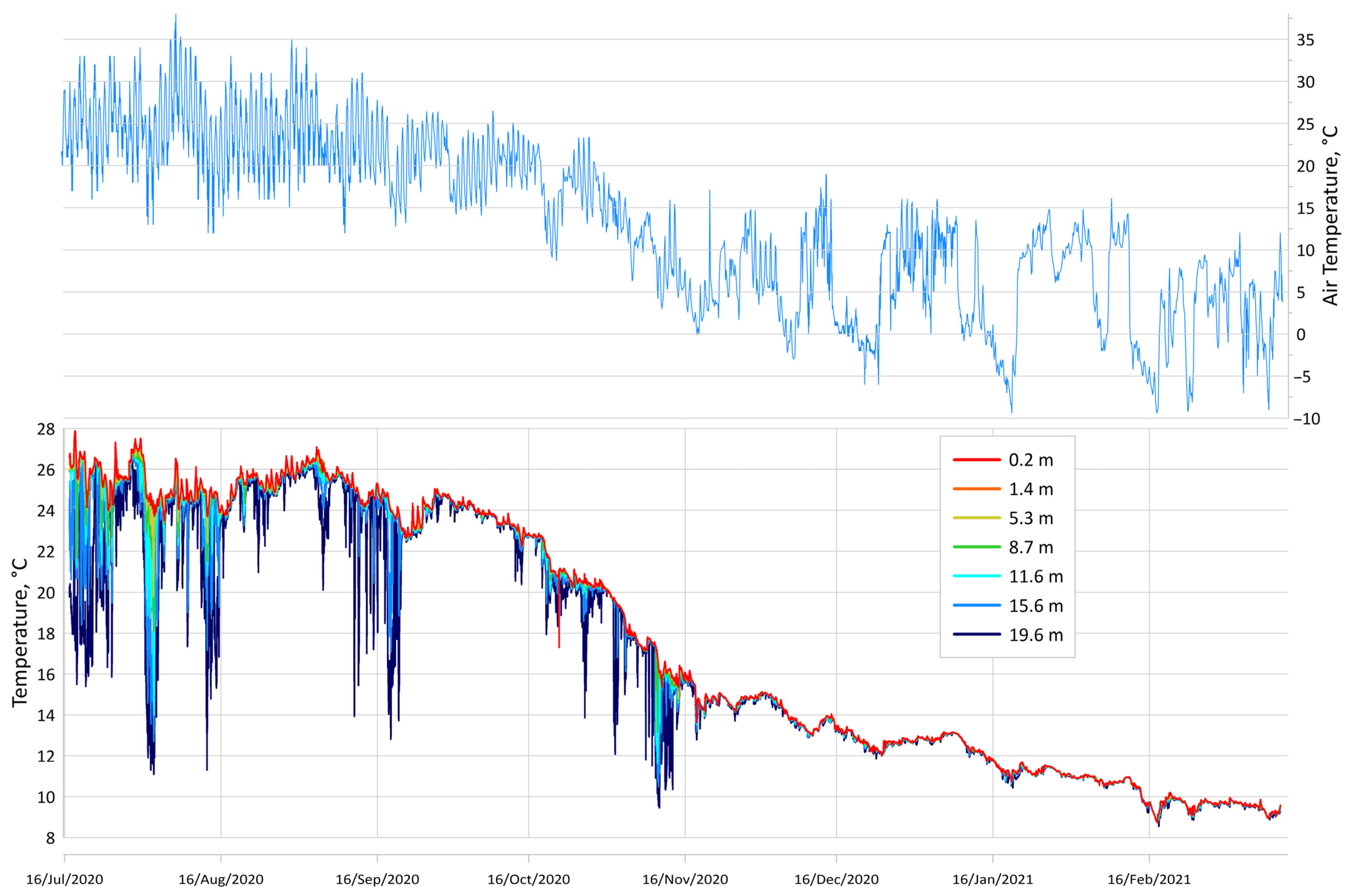The width and height of the screenshot is (1350, 896).
Task: Click the 16/Feb/2021 date axis label
Action: [1149, 879]
